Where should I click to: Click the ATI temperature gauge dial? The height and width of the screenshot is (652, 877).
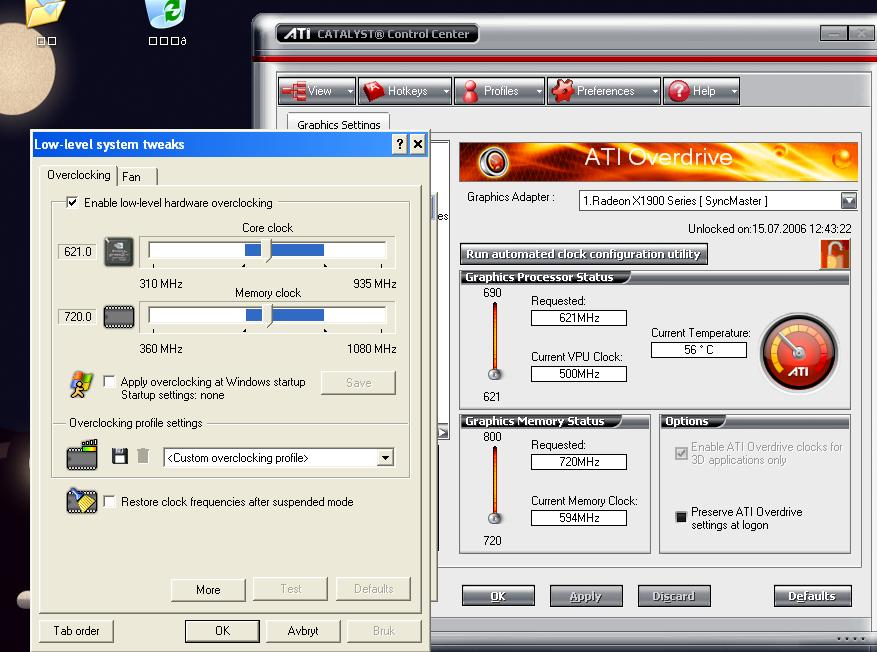click(x=799, y=352)
